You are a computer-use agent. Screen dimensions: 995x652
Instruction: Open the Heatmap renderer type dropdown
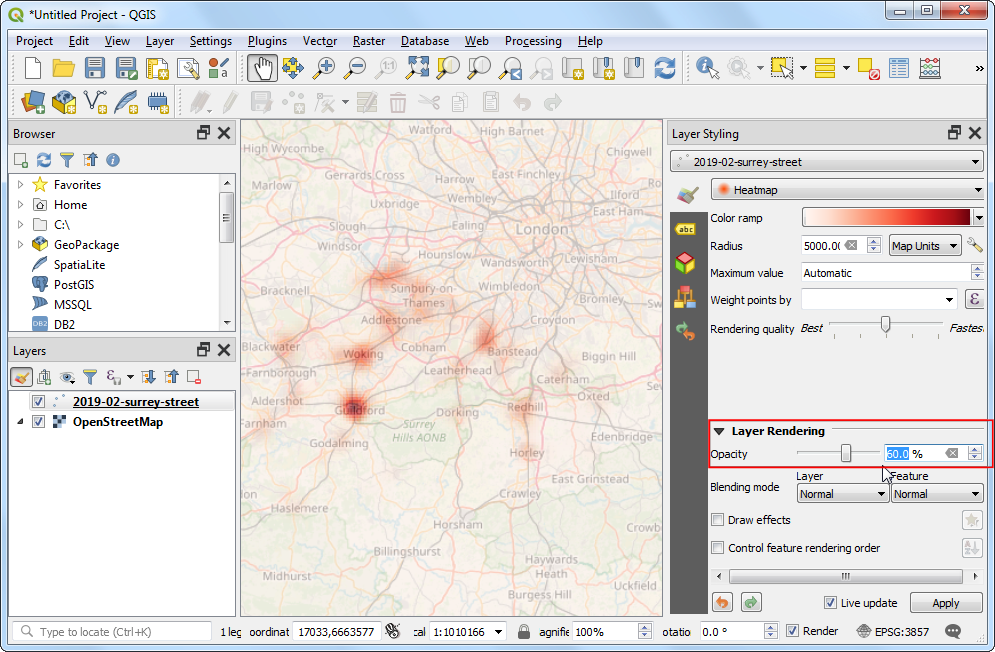[x=847, y=190]
